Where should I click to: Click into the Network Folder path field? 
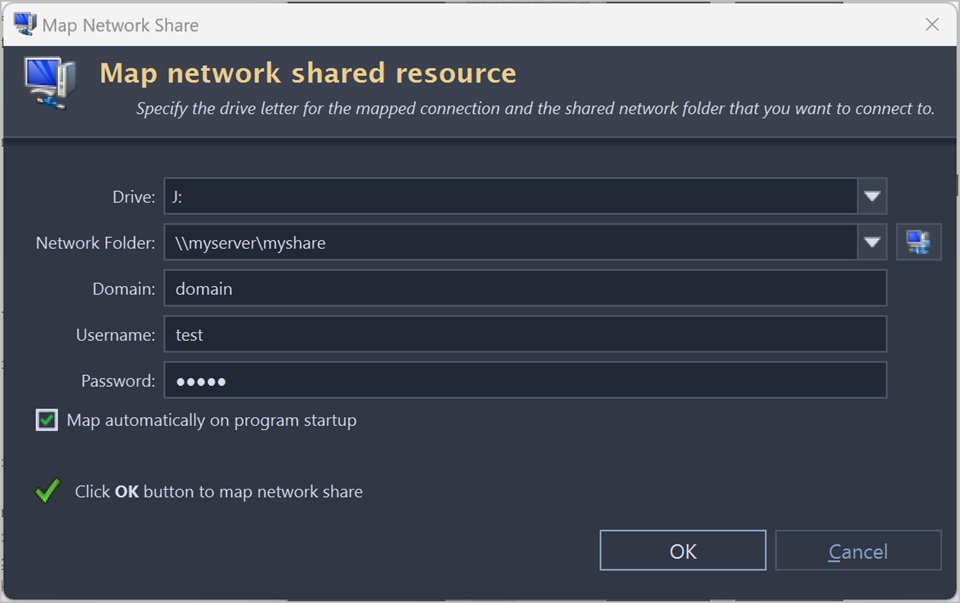click(510, 242)
